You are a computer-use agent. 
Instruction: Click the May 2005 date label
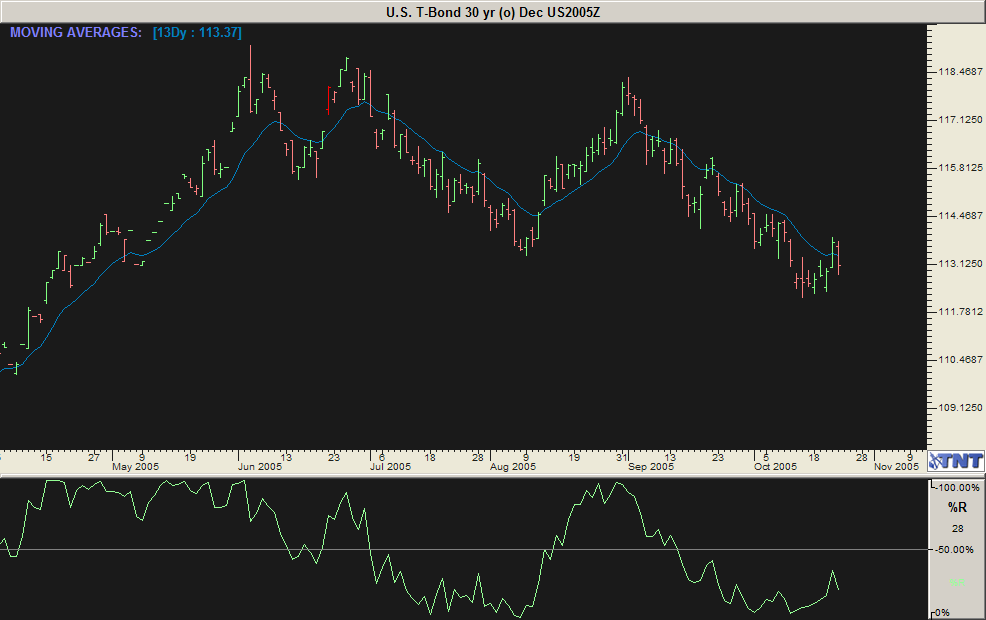coord(135,466)
